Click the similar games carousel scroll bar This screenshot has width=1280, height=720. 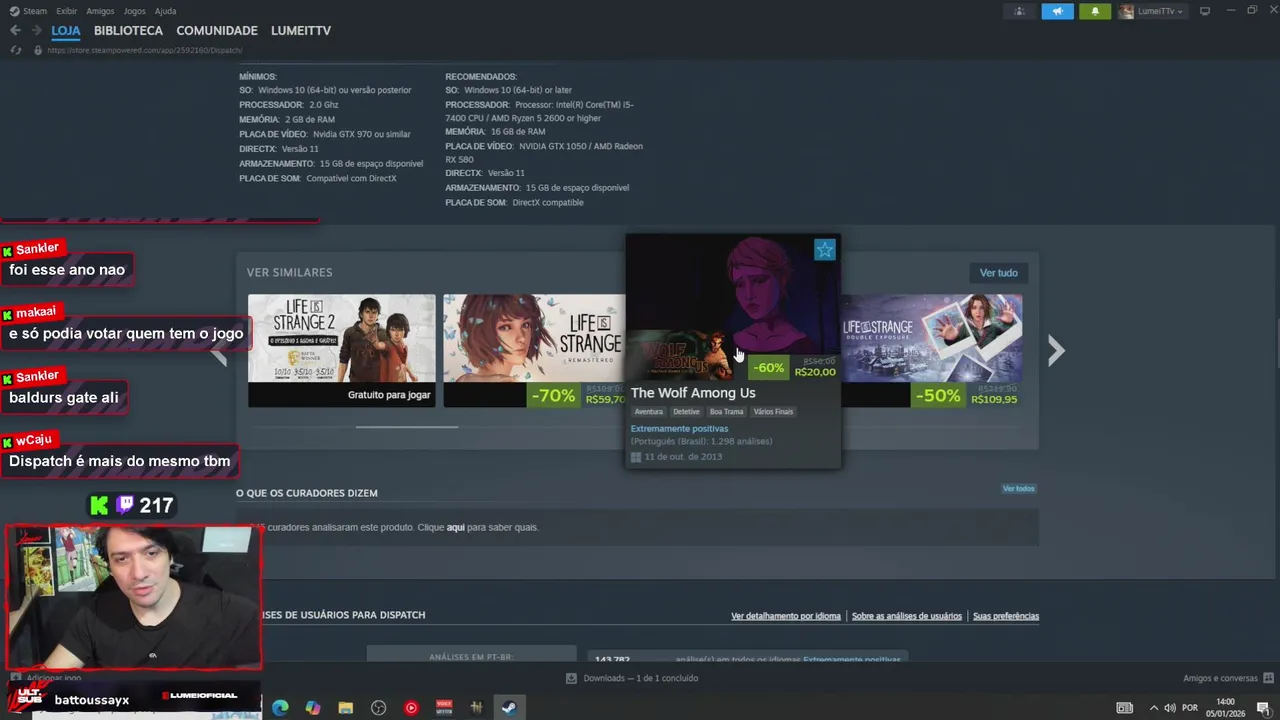coord(407,427)
